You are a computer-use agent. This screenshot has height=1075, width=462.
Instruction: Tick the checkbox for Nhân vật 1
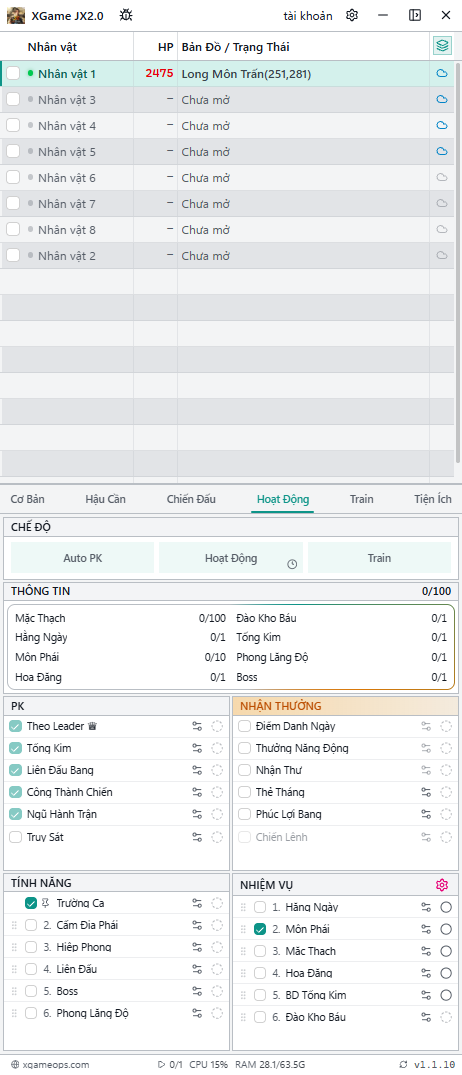pos(13,73)
